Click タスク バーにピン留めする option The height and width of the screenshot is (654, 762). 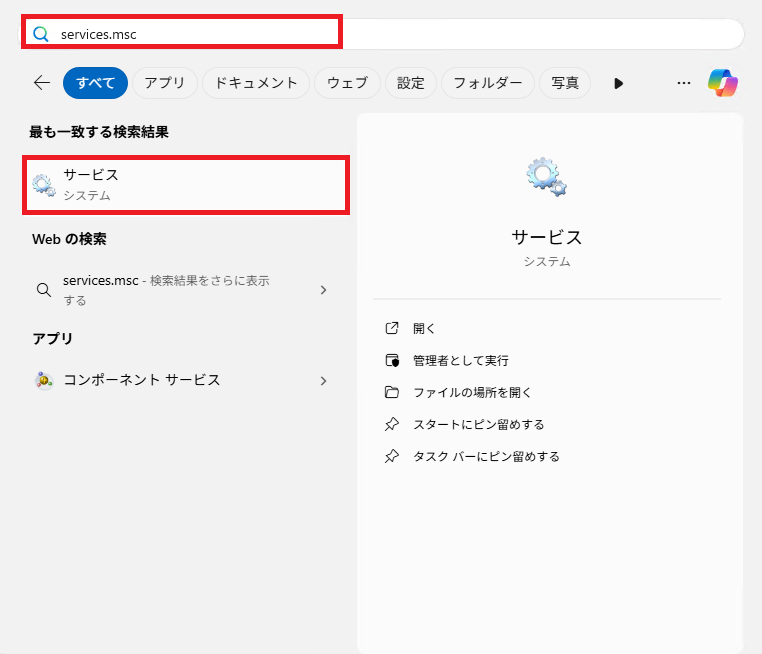click(x=486, y=456)
